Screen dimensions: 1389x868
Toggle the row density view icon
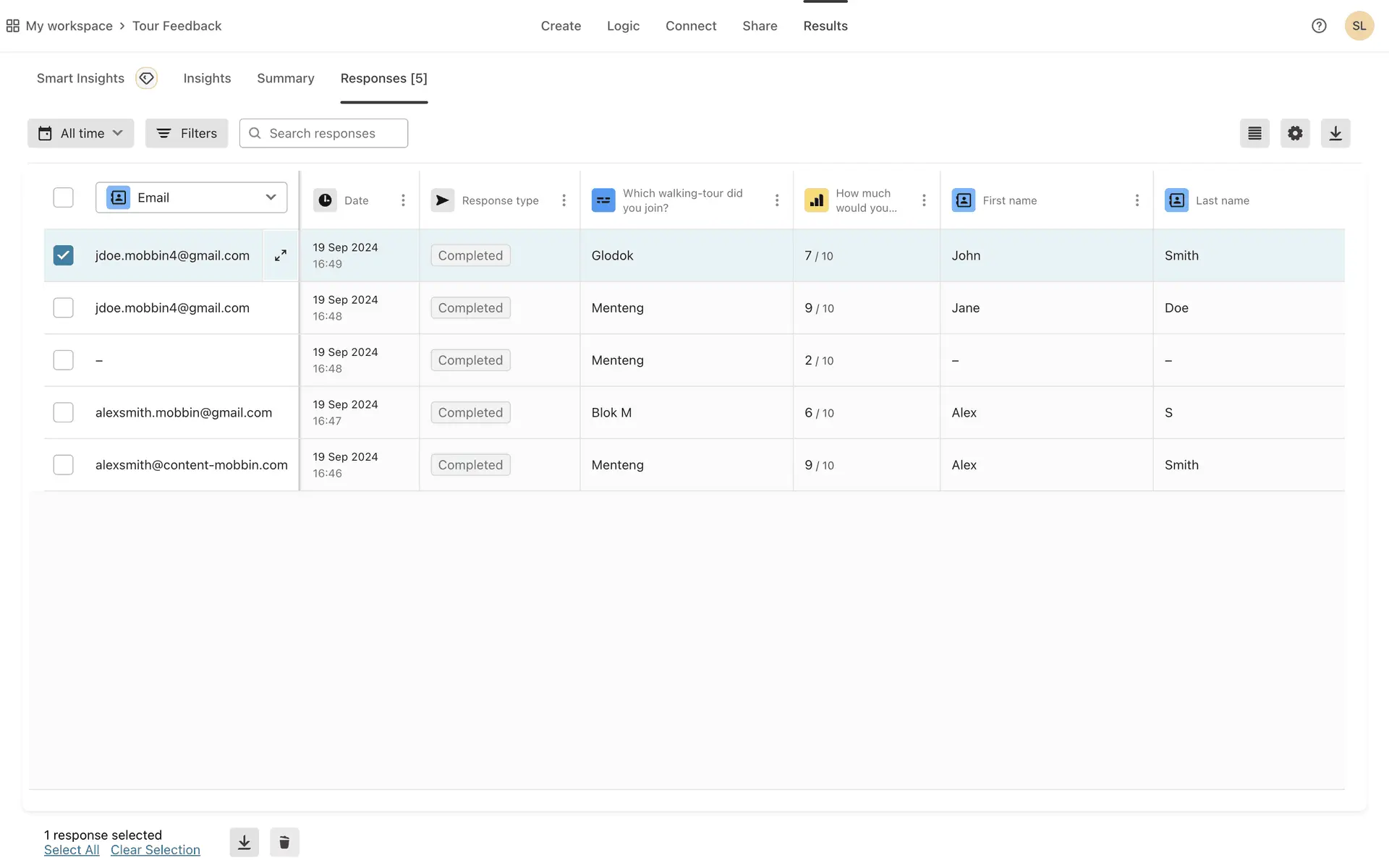[x=1254, y=133]
